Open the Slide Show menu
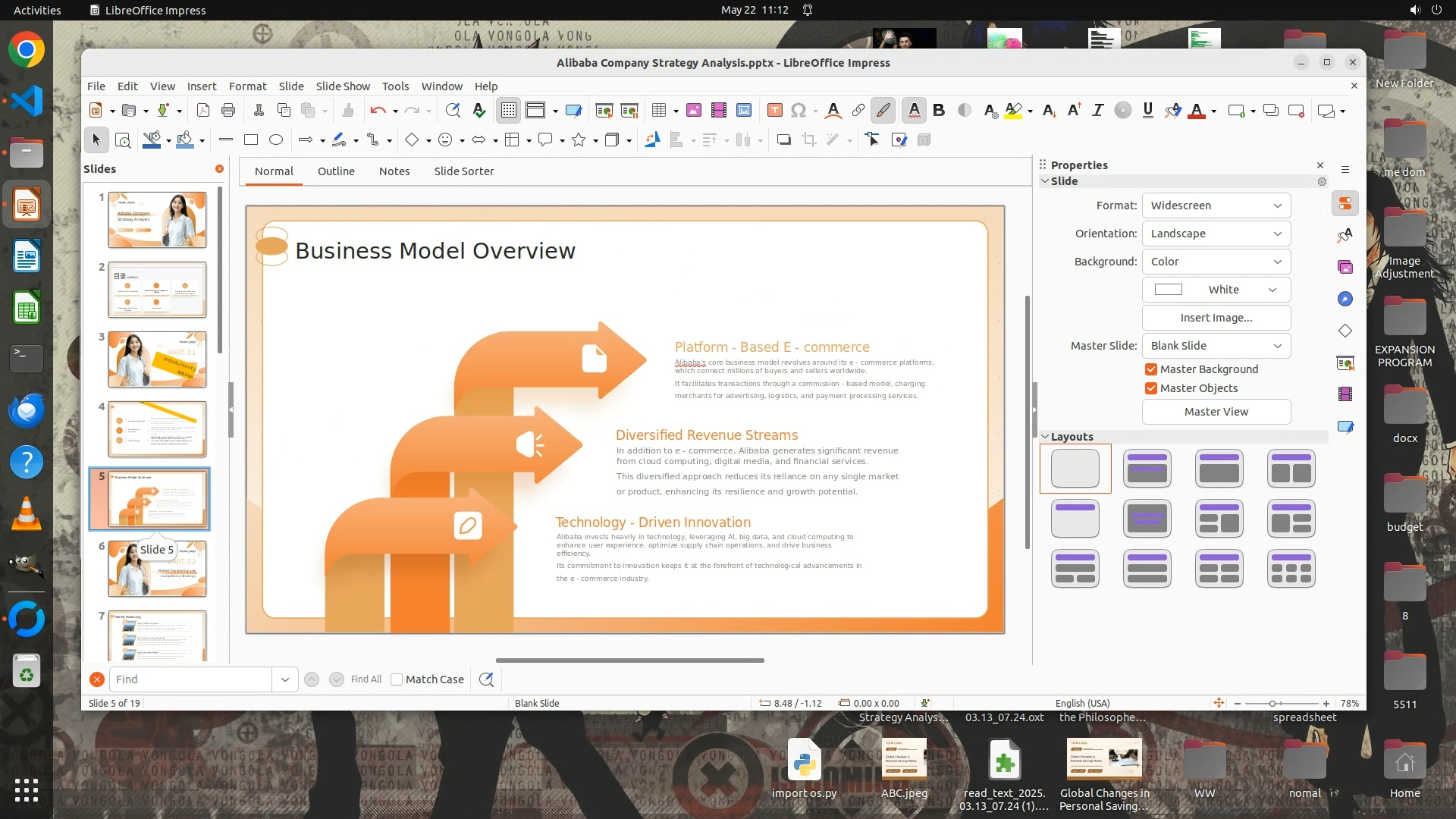 tap(343, 86)
